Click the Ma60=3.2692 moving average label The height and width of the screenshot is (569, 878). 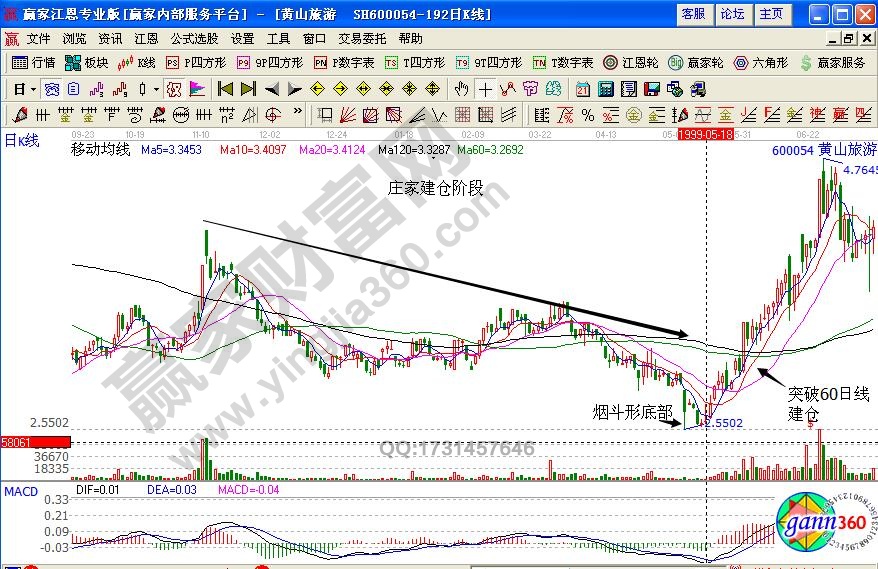tap(491, 150)
